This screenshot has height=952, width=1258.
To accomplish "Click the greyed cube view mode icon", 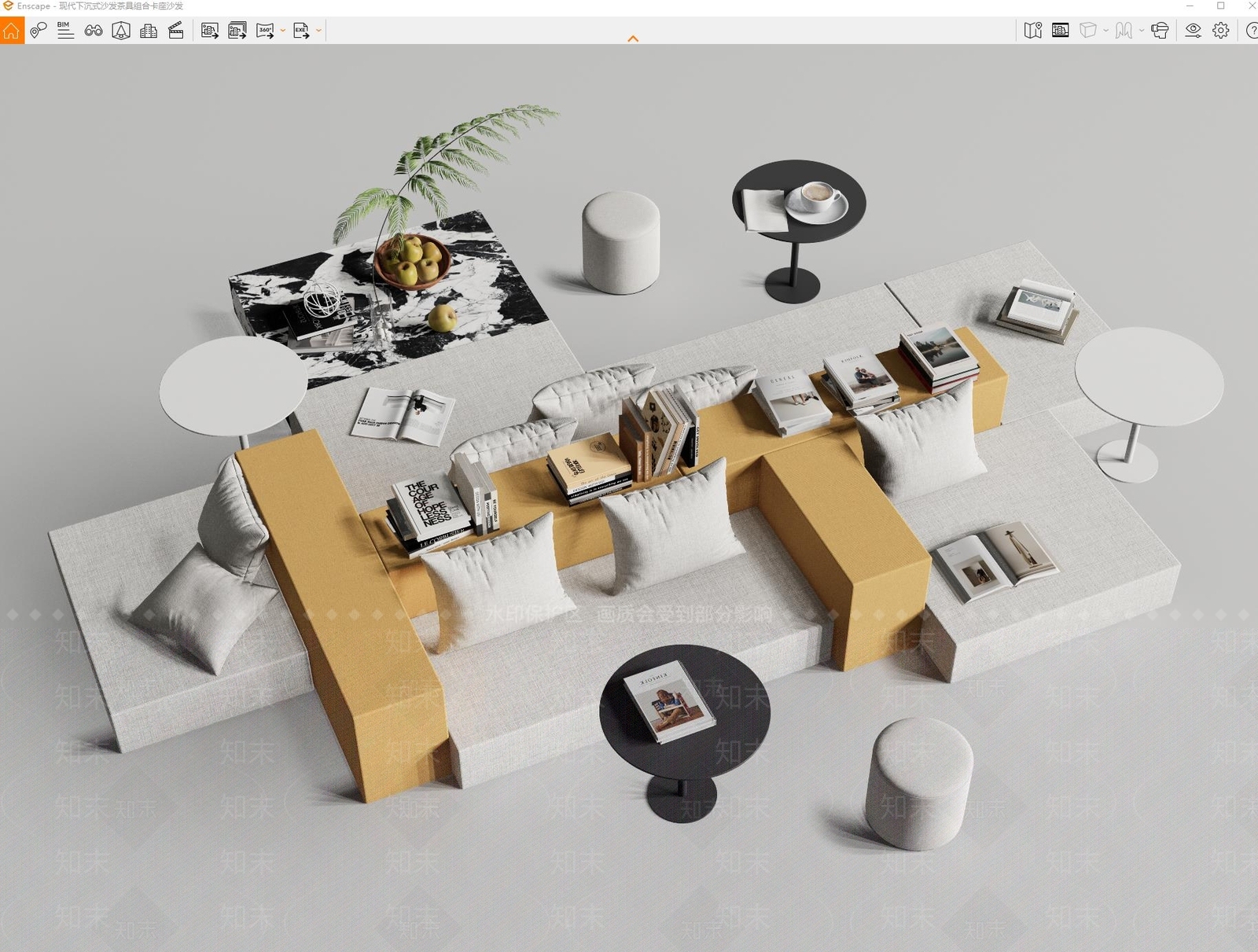I will pos(1088,31).
